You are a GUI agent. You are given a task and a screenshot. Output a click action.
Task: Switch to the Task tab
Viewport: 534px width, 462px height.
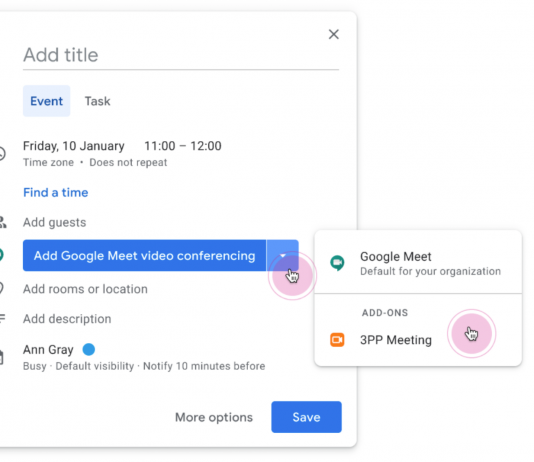coord(97,101)
